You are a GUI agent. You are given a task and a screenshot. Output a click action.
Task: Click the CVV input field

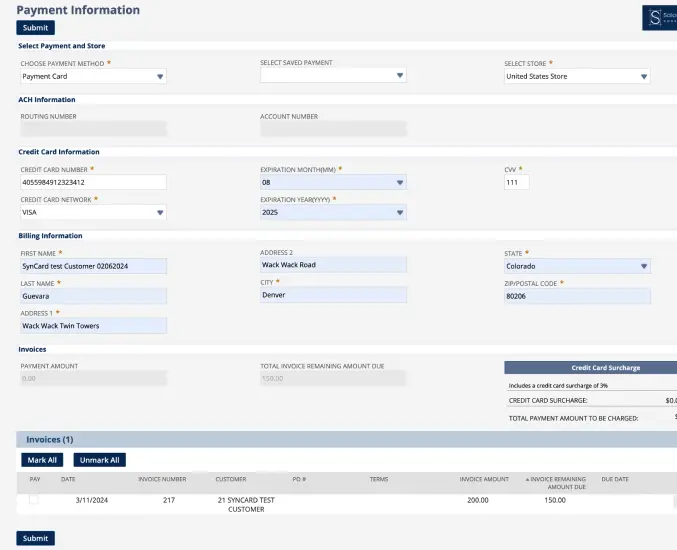[516, 183]
